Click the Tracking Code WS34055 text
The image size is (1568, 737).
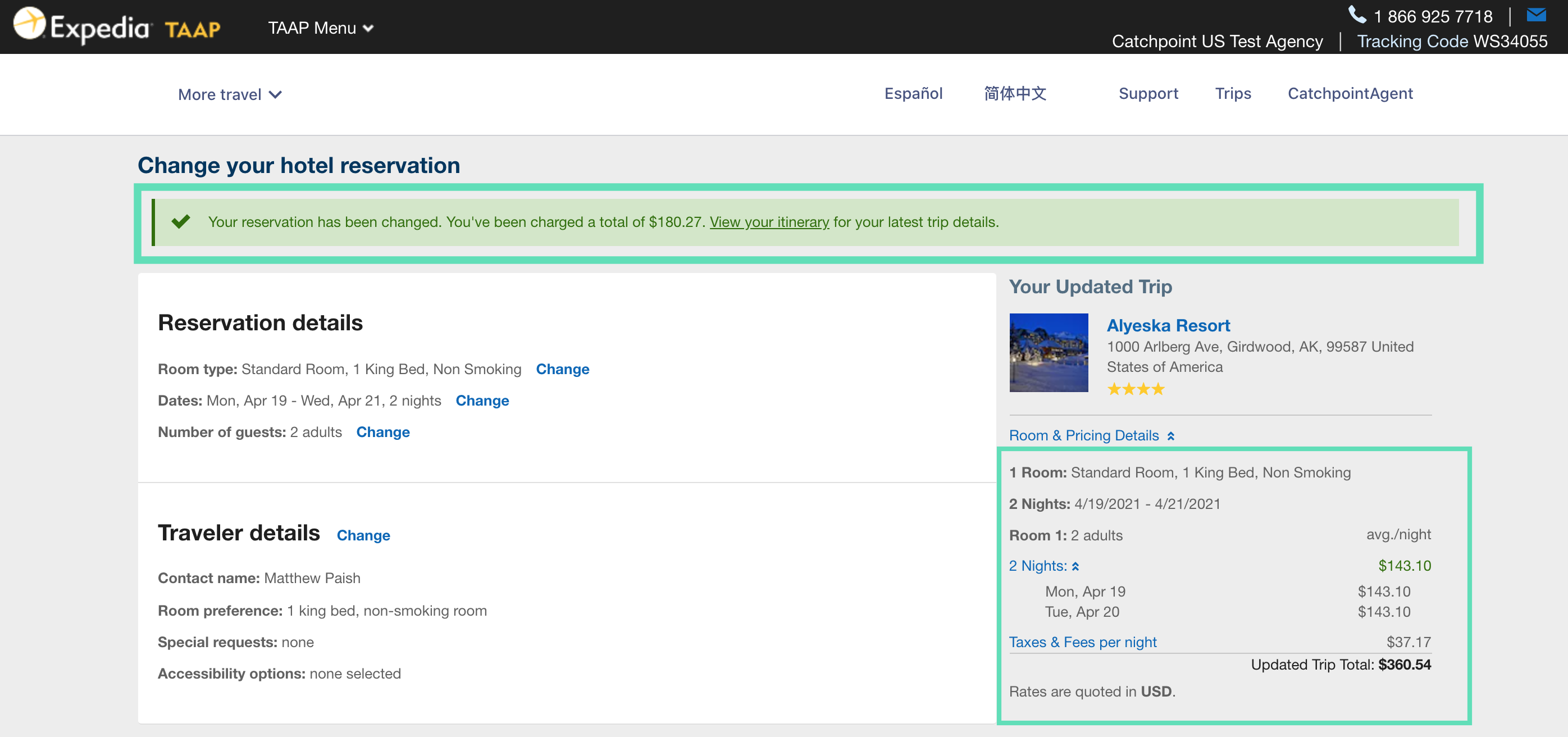[1452, 42]
